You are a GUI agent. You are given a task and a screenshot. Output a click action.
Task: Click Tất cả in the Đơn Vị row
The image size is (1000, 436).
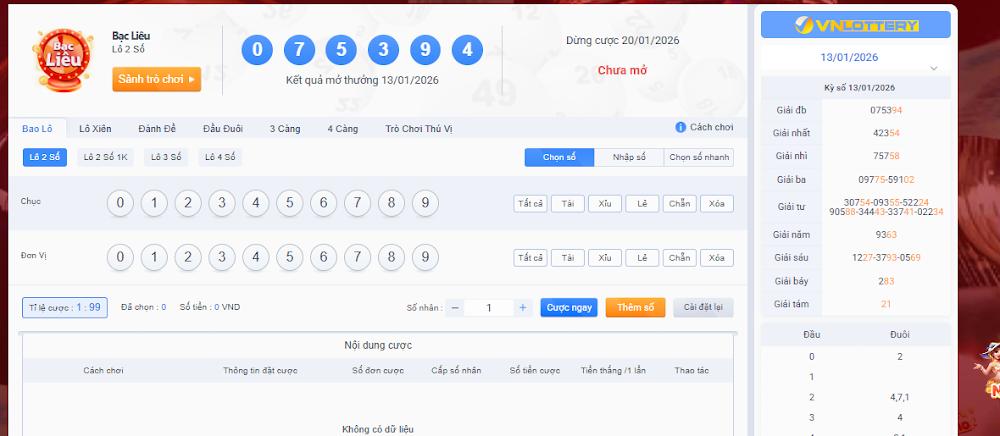(x=530, y=258)
